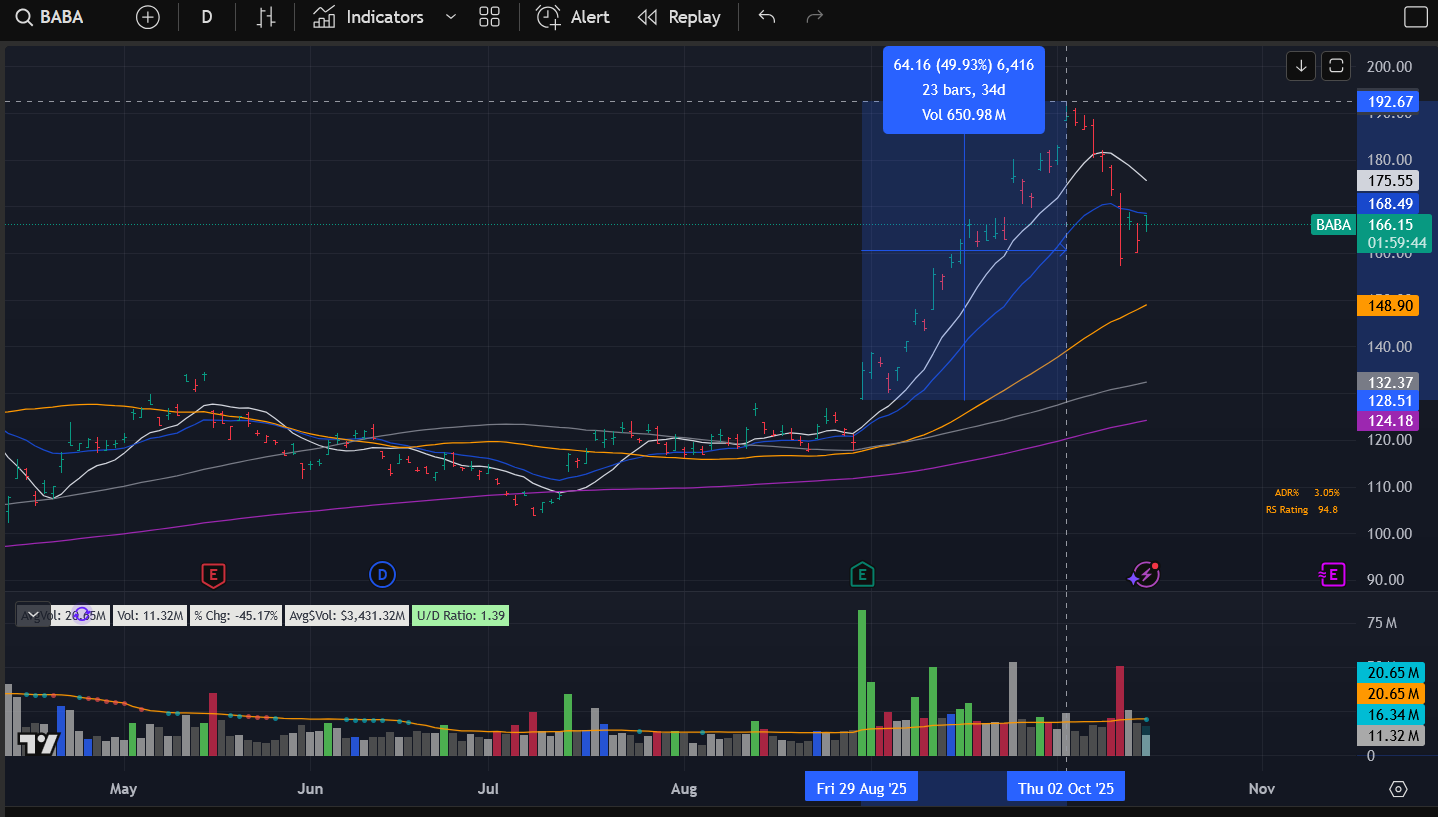This screenshot has width=1438, height=817.
Task: Click the red earnings E marker
Action: (212, 574)
